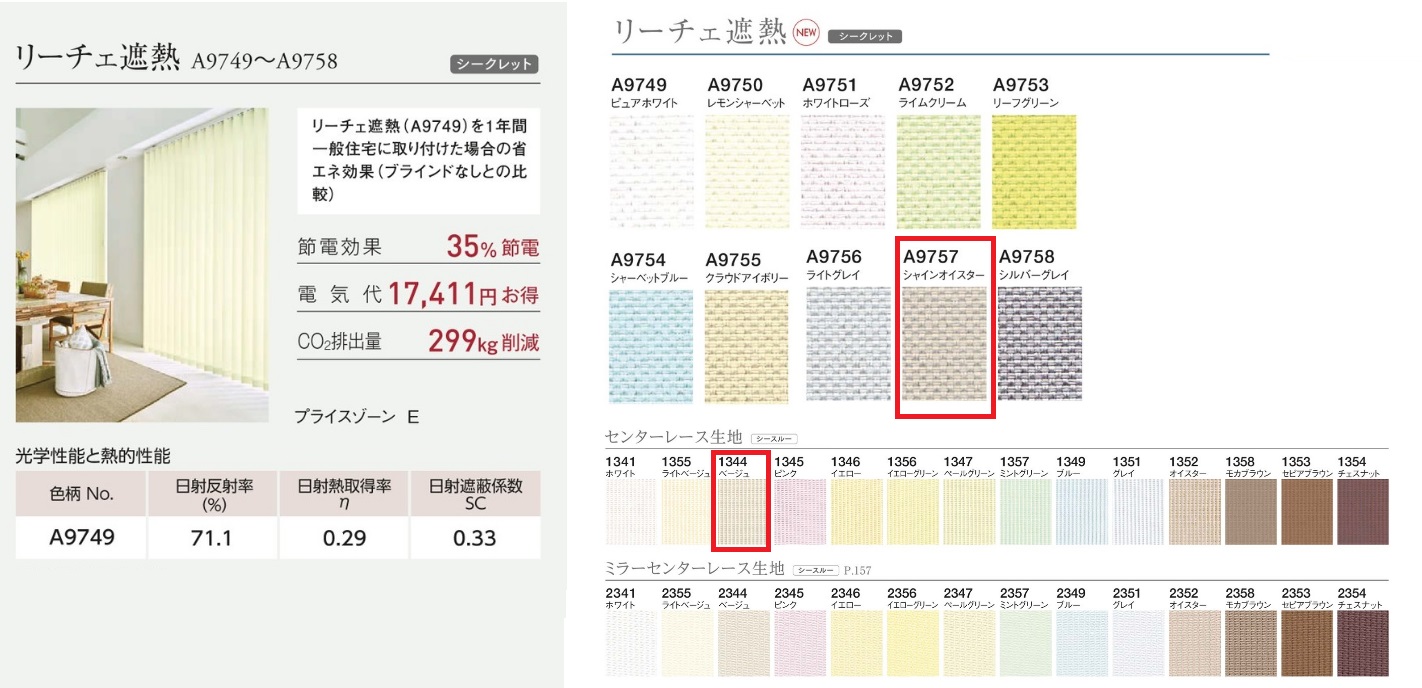The image size is (1422, 688).
Task: Select mirror lace swatch 2353 セピアブラウン
Action: click(x=1307, y=643)
